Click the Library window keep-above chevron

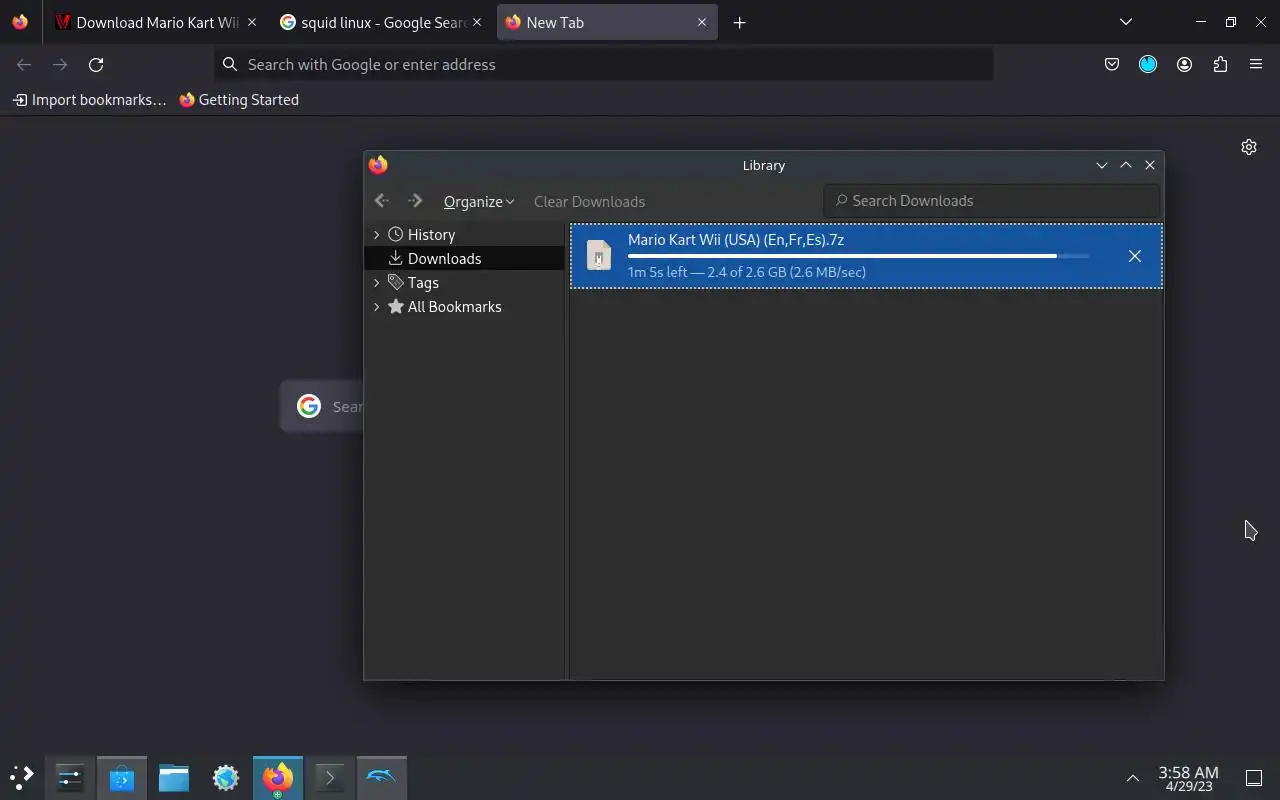pyautogui.click(x=1126, y=165)
